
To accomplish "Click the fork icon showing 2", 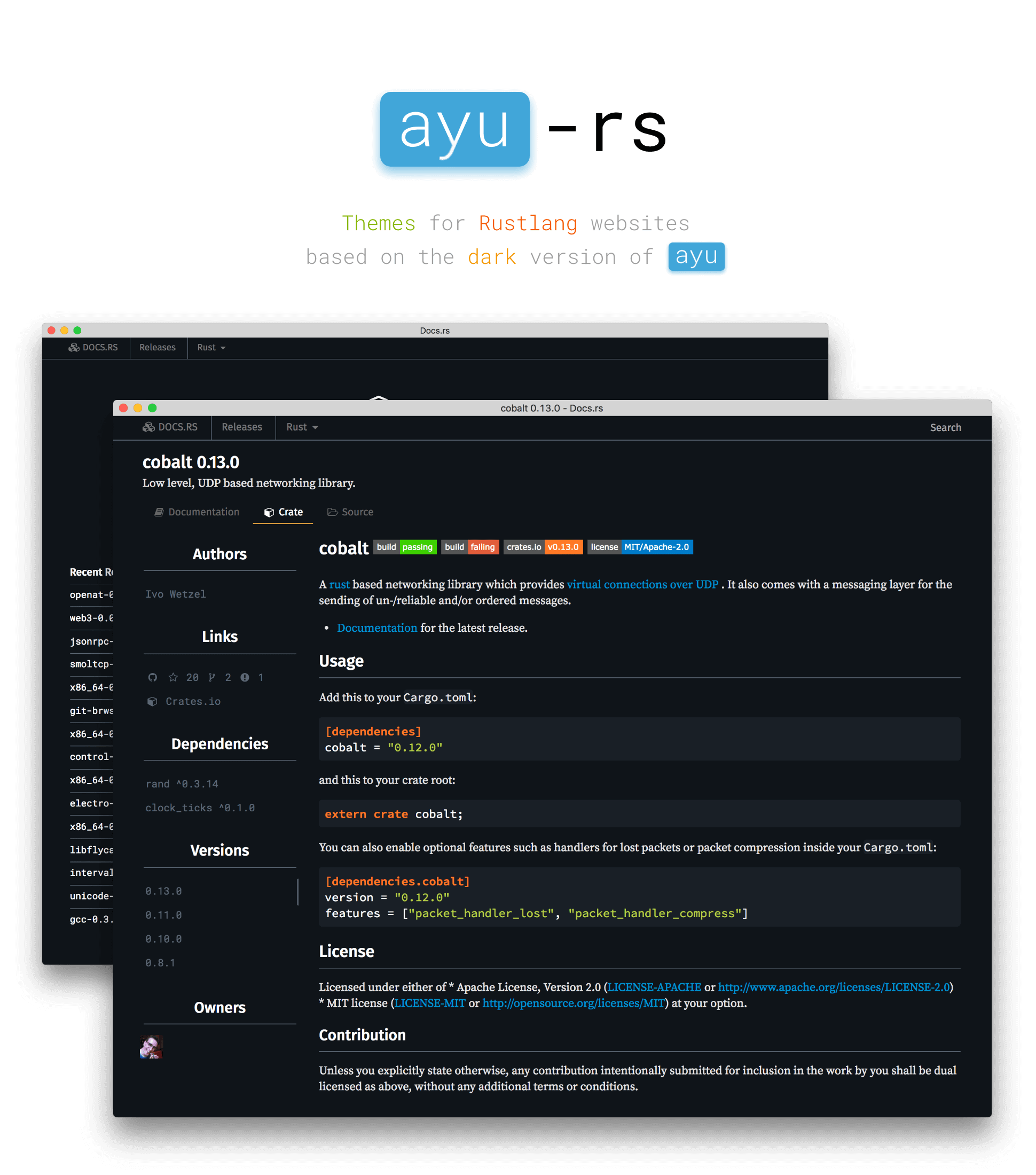I will tap(211, 677).
